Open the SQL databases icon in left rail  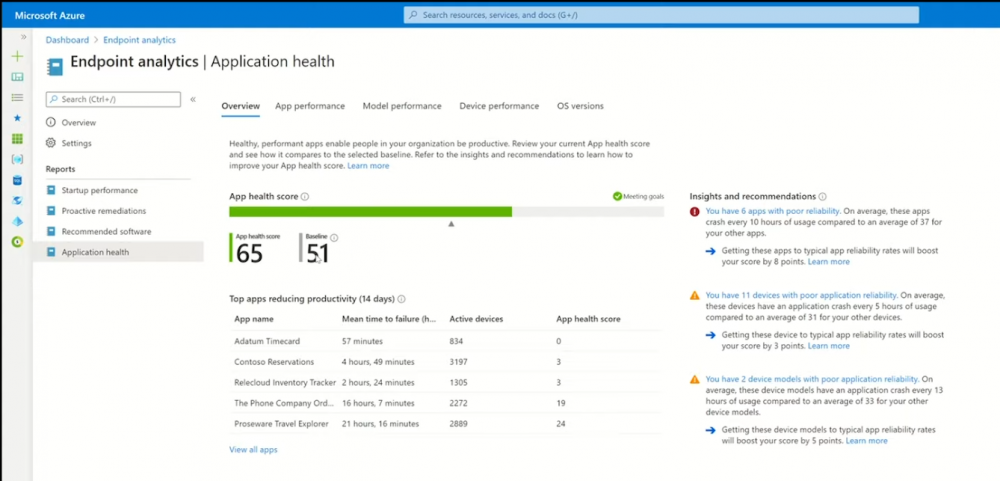point(17,181)
